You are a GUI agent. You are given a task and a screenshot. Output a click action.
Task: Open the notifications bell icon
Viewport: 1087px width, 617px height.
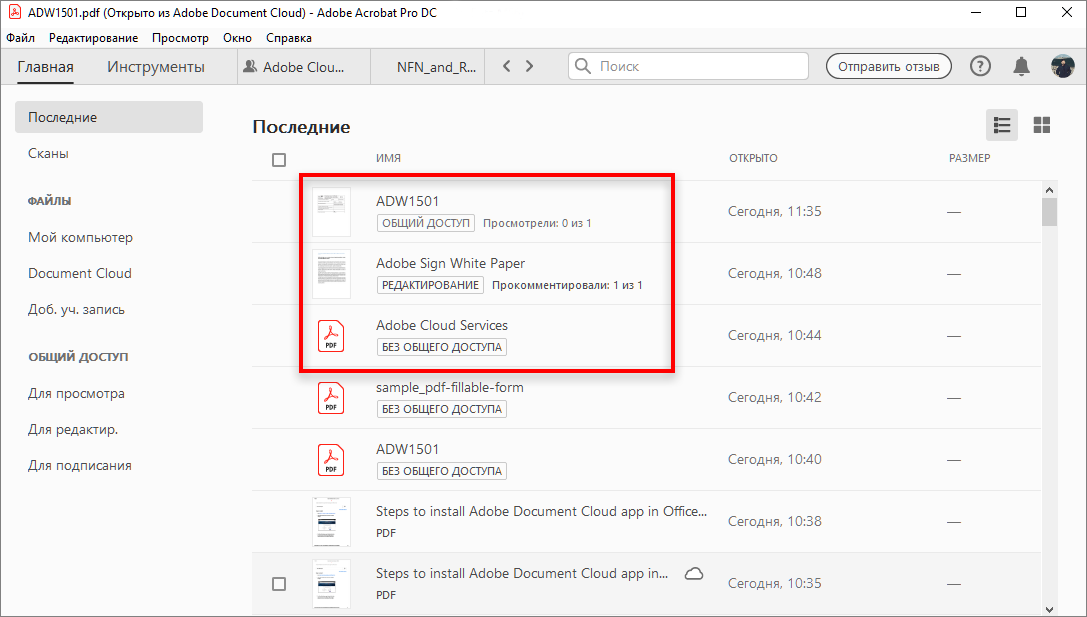(x=1021, y=67)
